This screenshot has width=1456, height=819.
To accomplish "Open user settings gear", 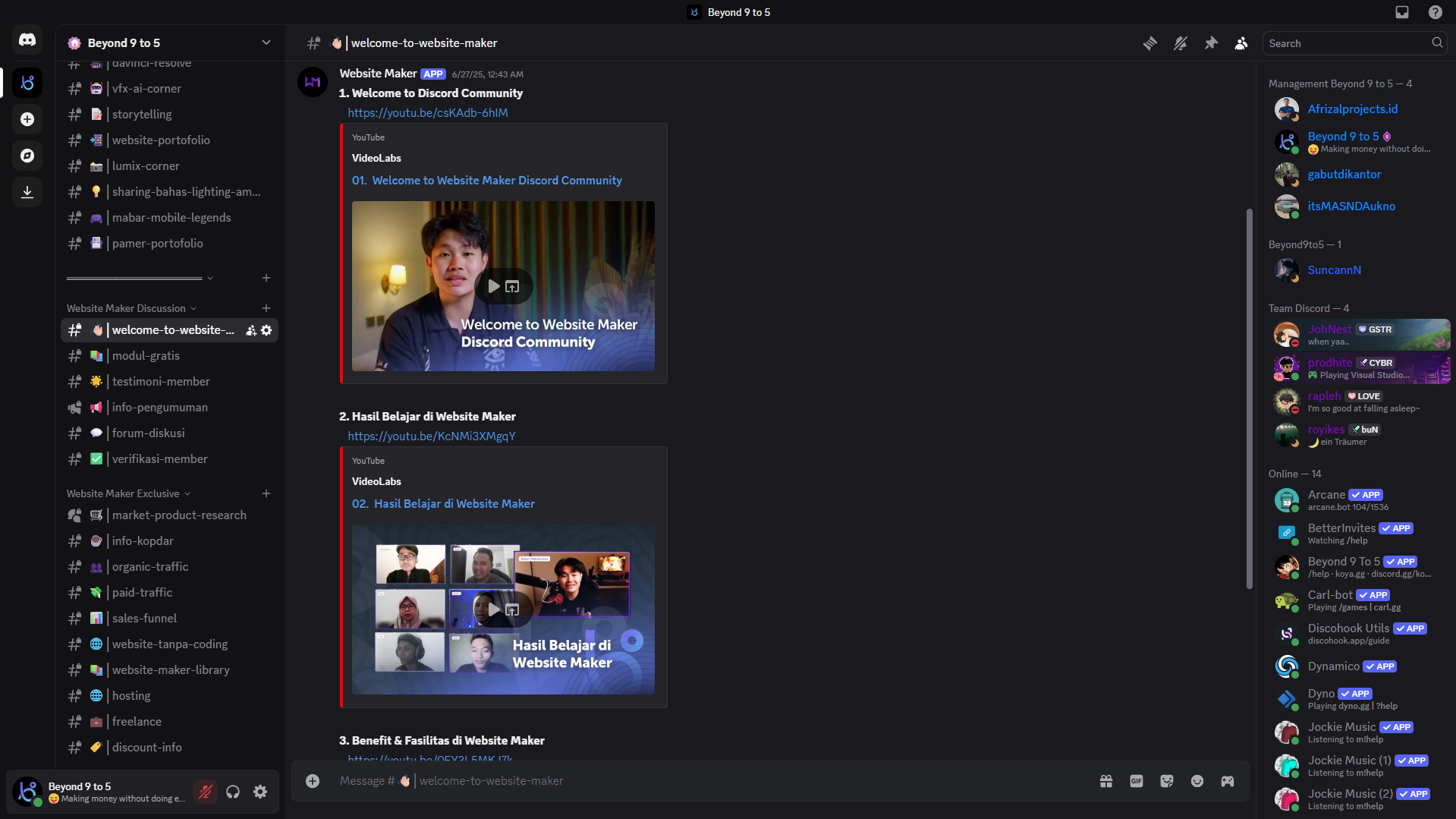I will tap(260, 792).
